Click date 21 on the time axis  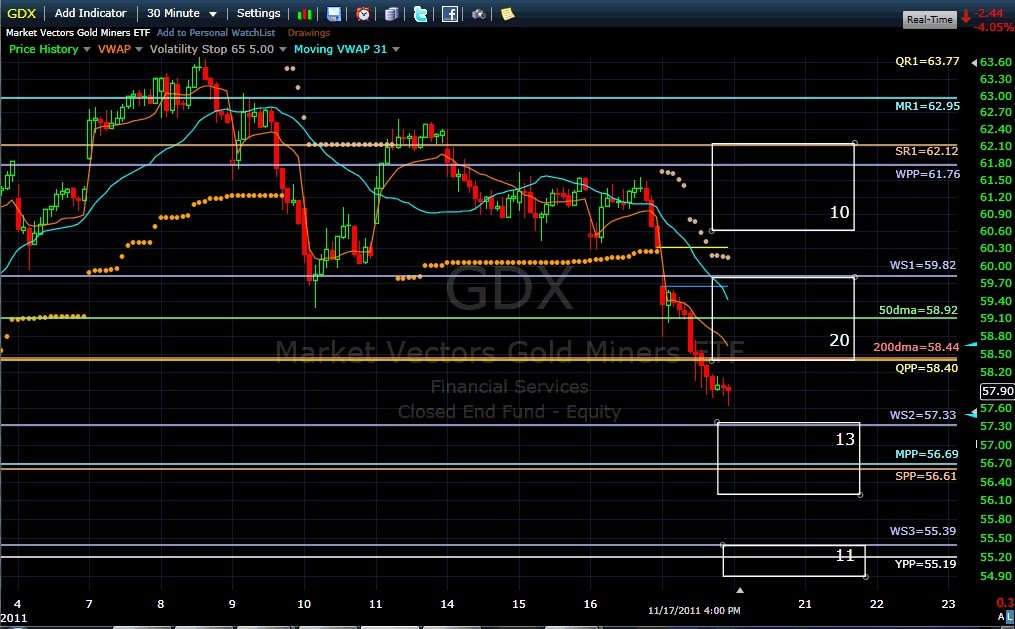point(805,604)
